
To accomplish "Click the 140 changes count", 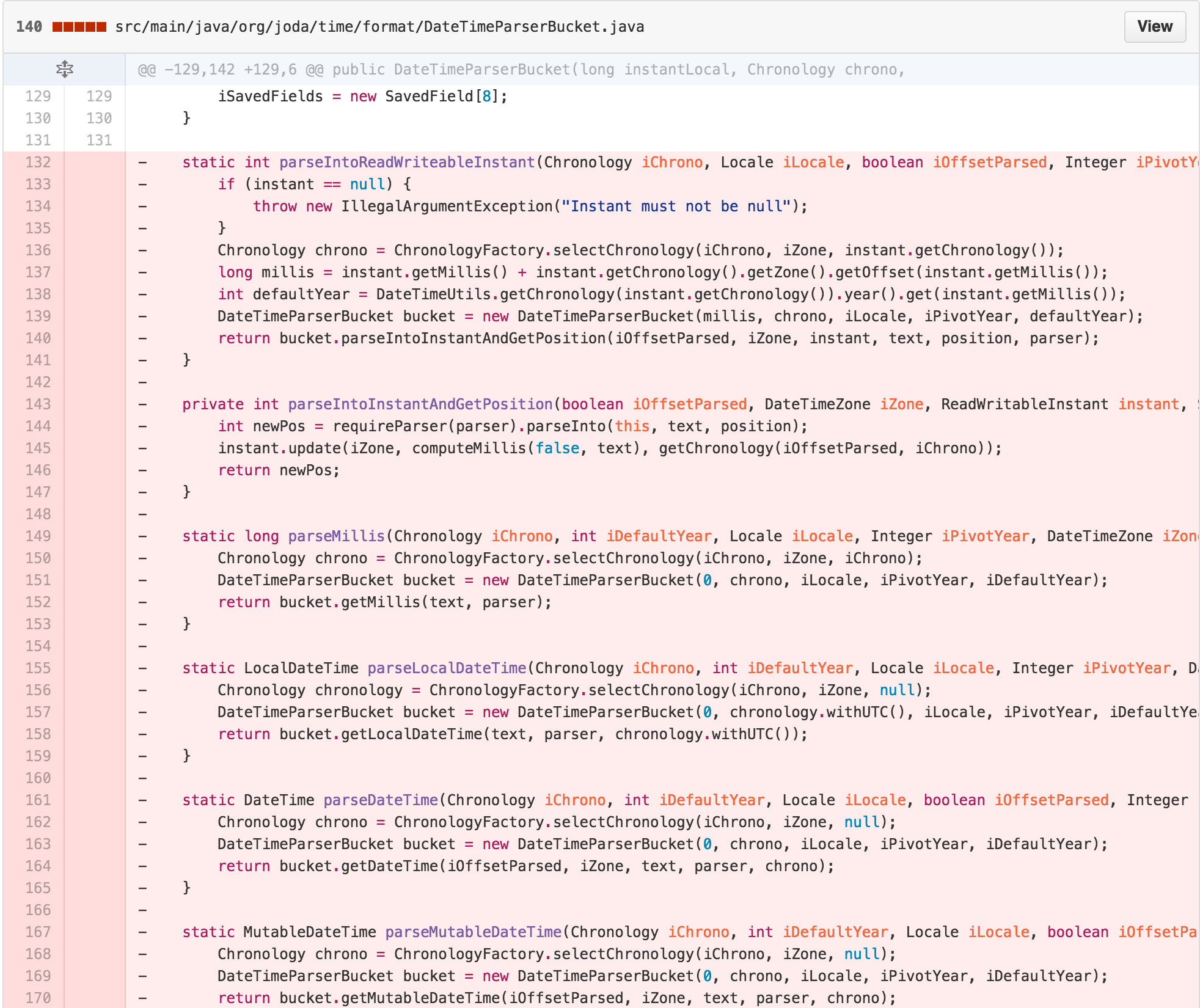I will pos(29,27).
